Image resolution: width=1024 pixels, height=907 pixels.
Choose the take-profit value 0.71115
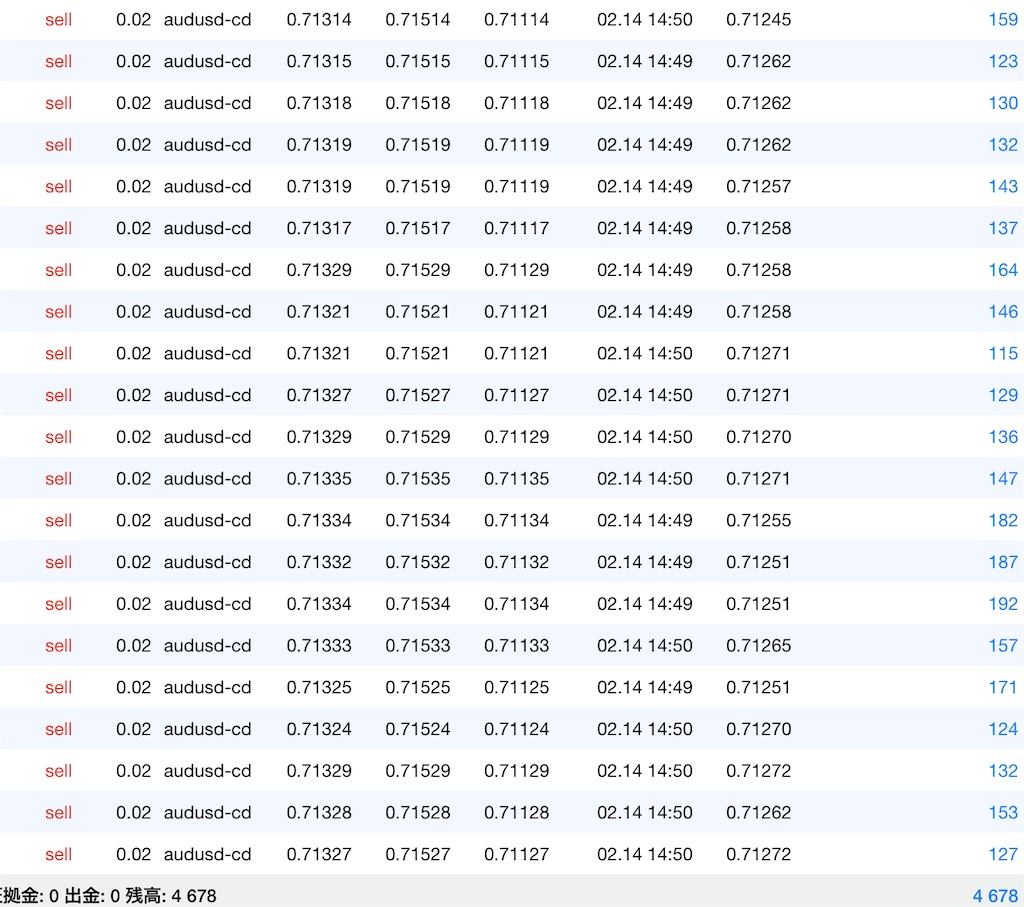coord(517,61)
